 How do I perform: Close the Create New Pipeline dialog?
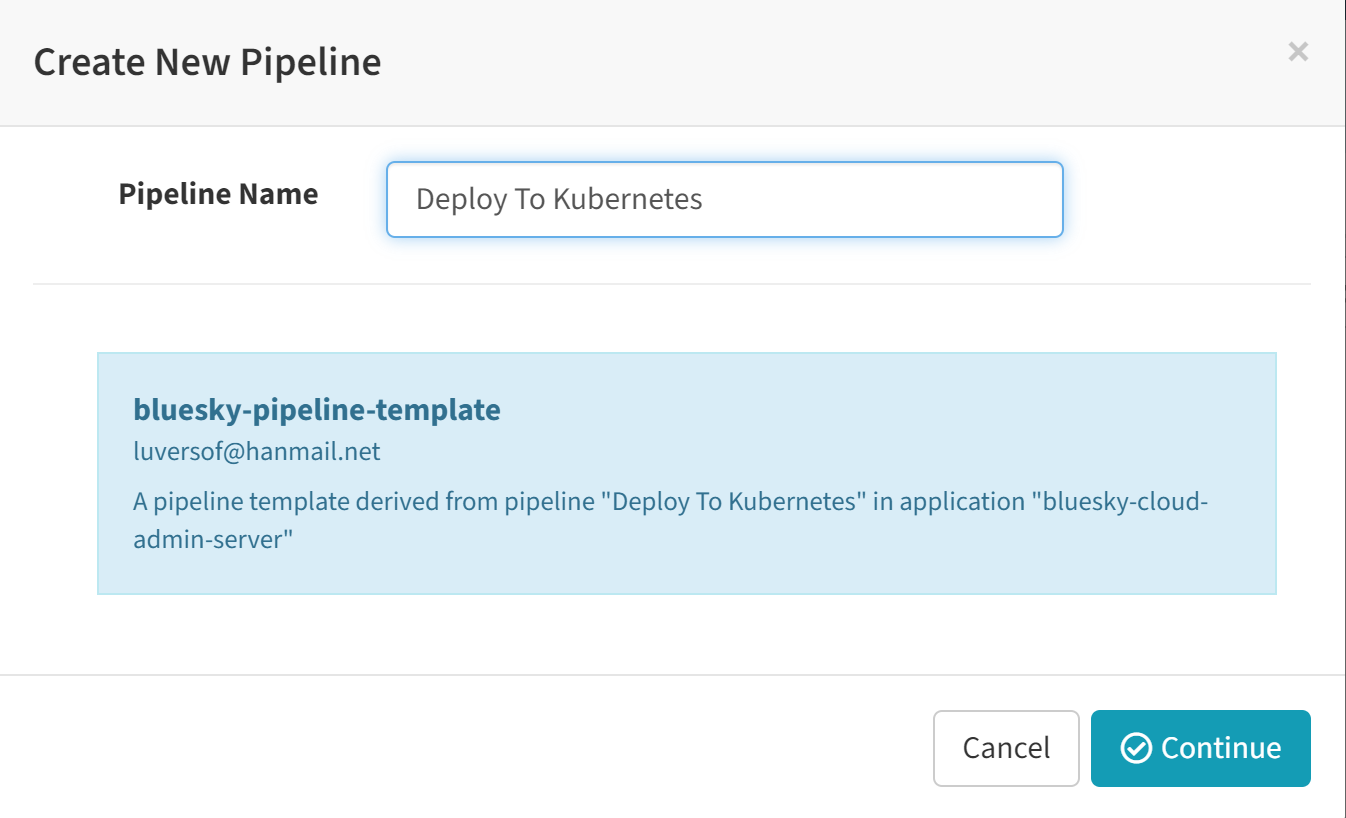pyautogui.click(x=1298, y=52)
